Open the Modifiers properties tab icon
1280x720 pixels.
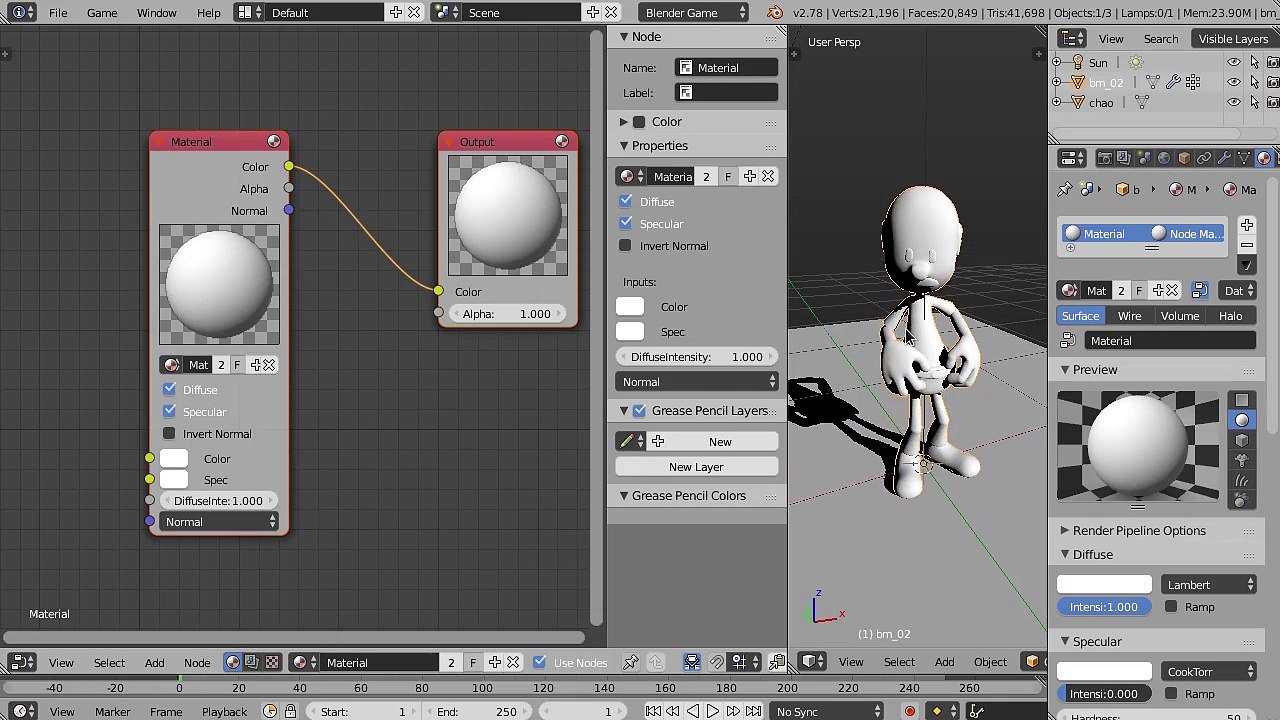[x=1224, y=158]
